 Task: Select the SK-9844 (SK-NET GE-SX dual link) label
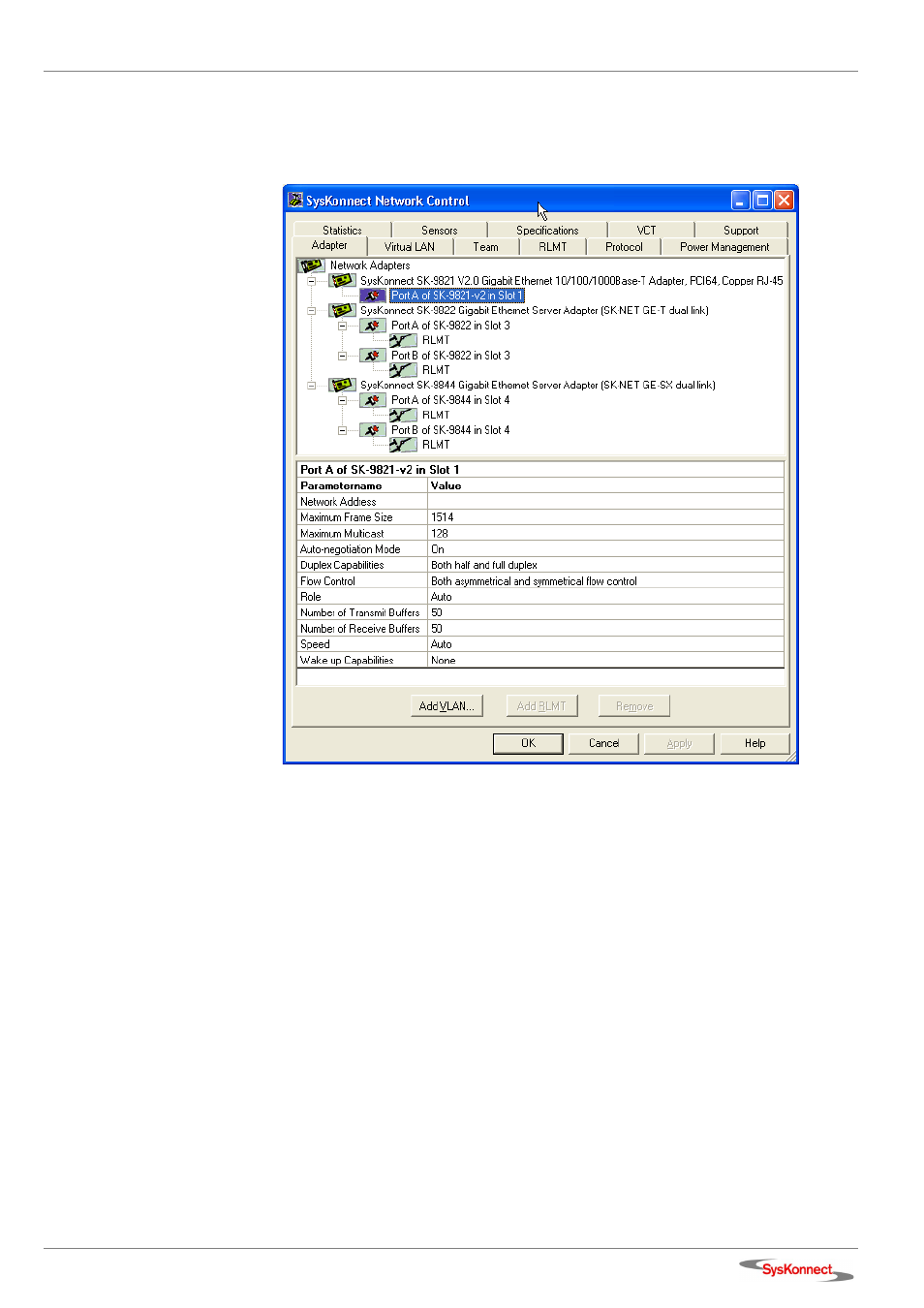pos(538,386)
